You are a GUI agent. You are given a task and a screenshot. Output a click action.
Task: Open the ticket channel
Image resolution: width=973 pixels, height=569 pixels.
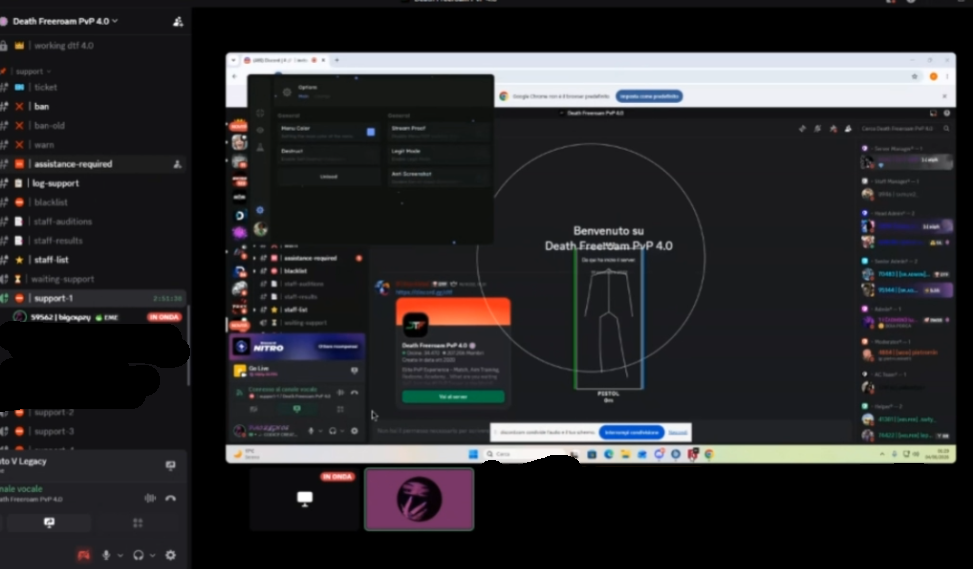click(45, 87)
